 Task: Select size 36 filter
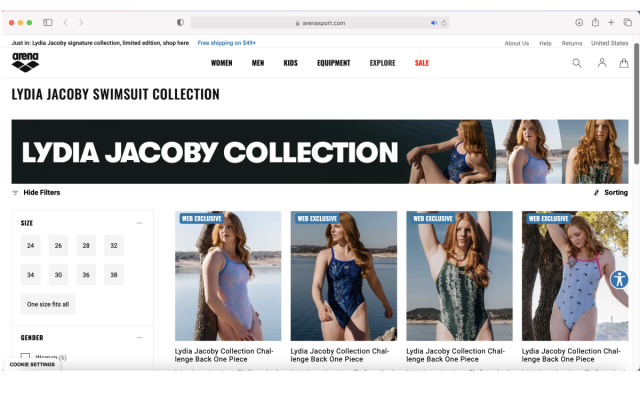[x=86, y=275]
